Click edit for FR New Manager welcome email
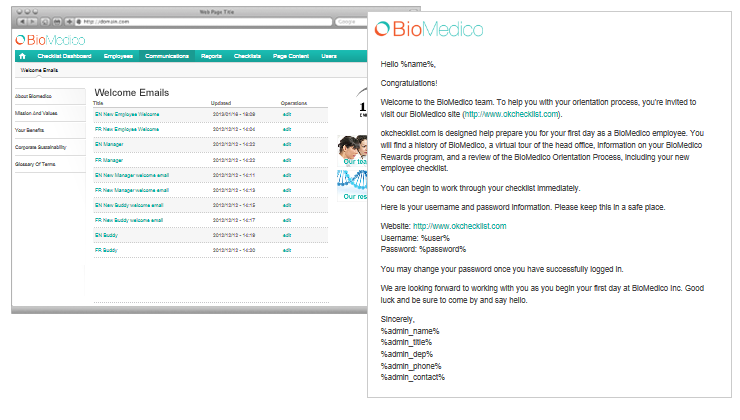Screen dimensions: 740x420 tap(287, 191)
